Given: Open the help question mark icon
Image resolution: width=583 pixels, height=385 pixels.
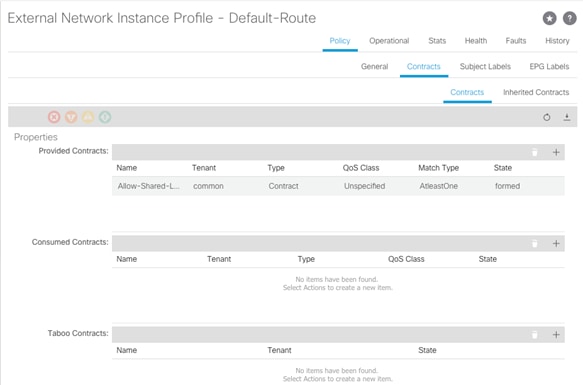Looking at the screenshot, I should (x=569, y=18).
